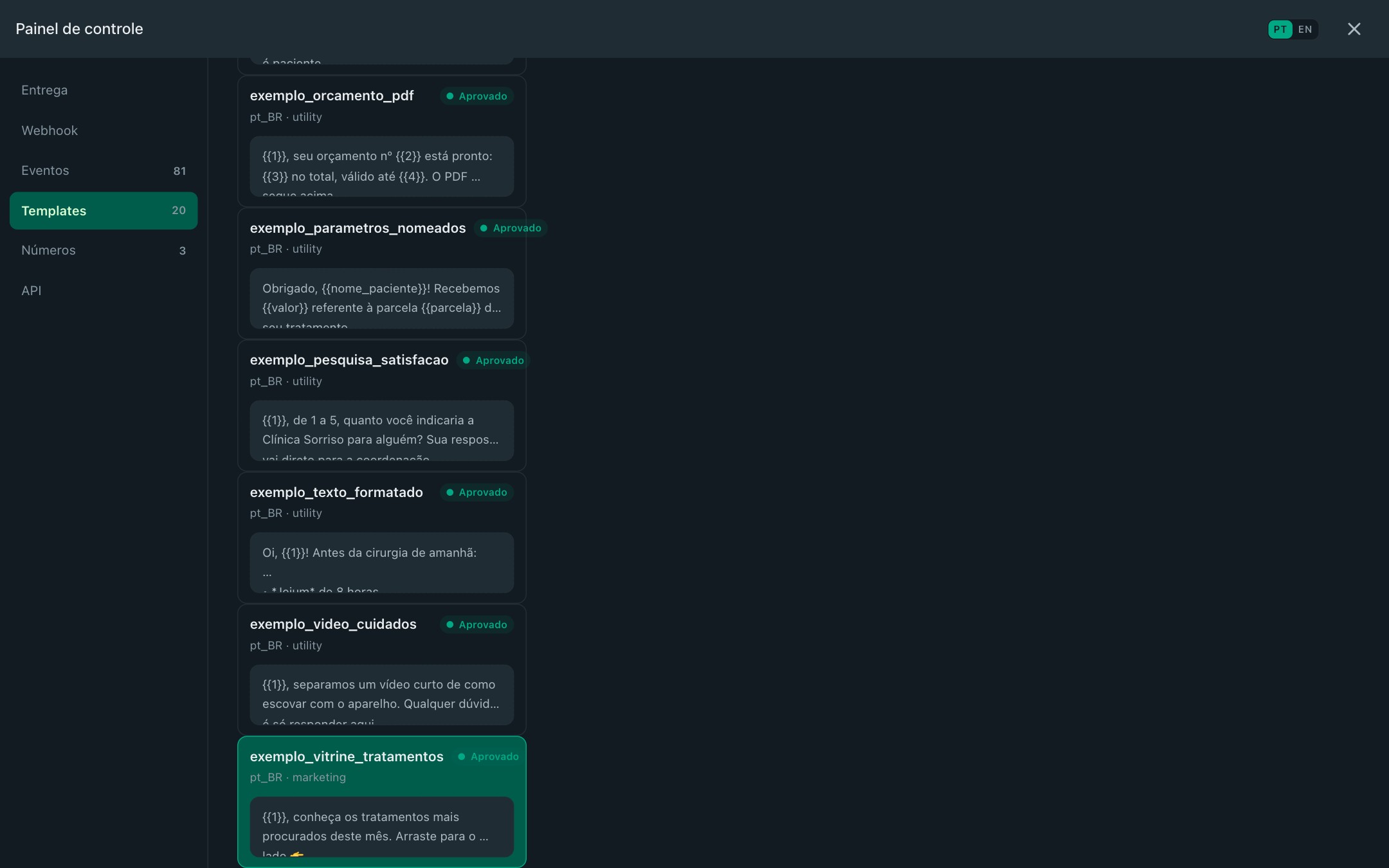Image resolution: width=1389 pixels, height=868 pixels.
Task: Click the 'pt_BR · marketing' label
Action: 298,777
